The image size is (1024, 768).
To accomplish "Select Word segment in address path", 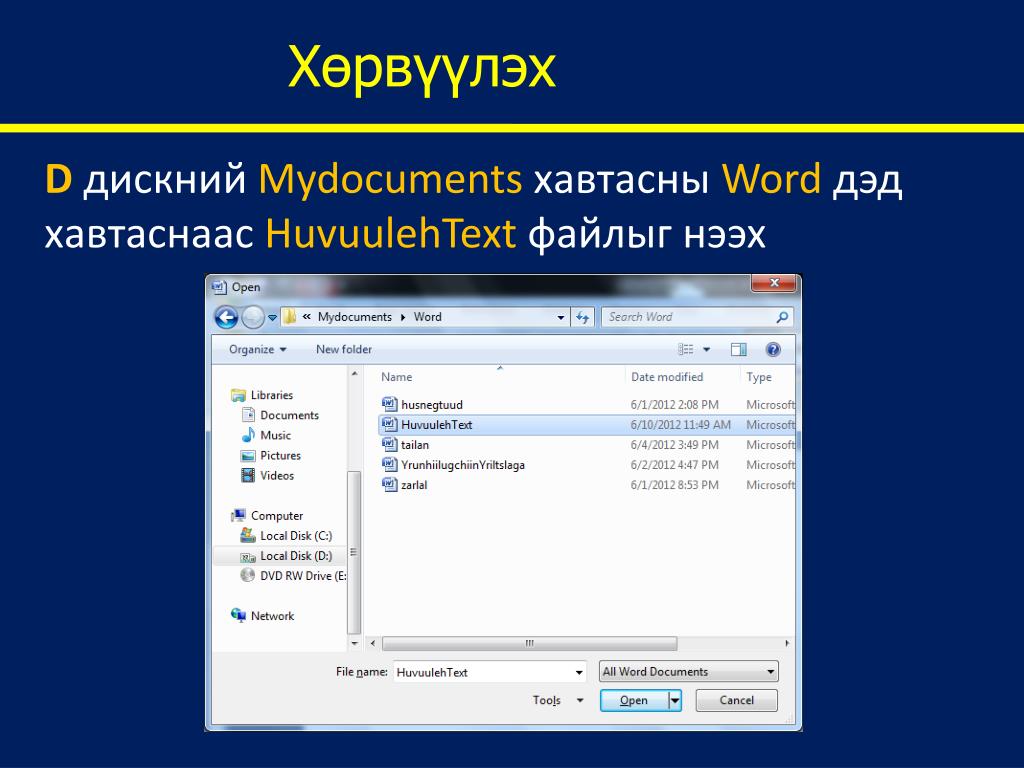I will [x=428, y=317].
